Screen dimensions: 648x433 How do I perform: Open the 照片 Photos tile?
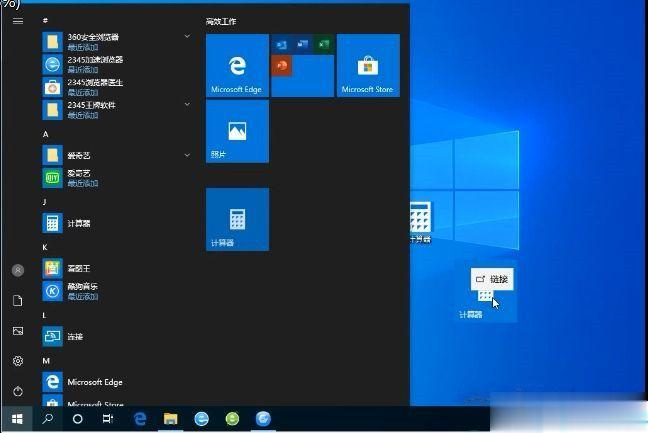click(x=237, y=131)
